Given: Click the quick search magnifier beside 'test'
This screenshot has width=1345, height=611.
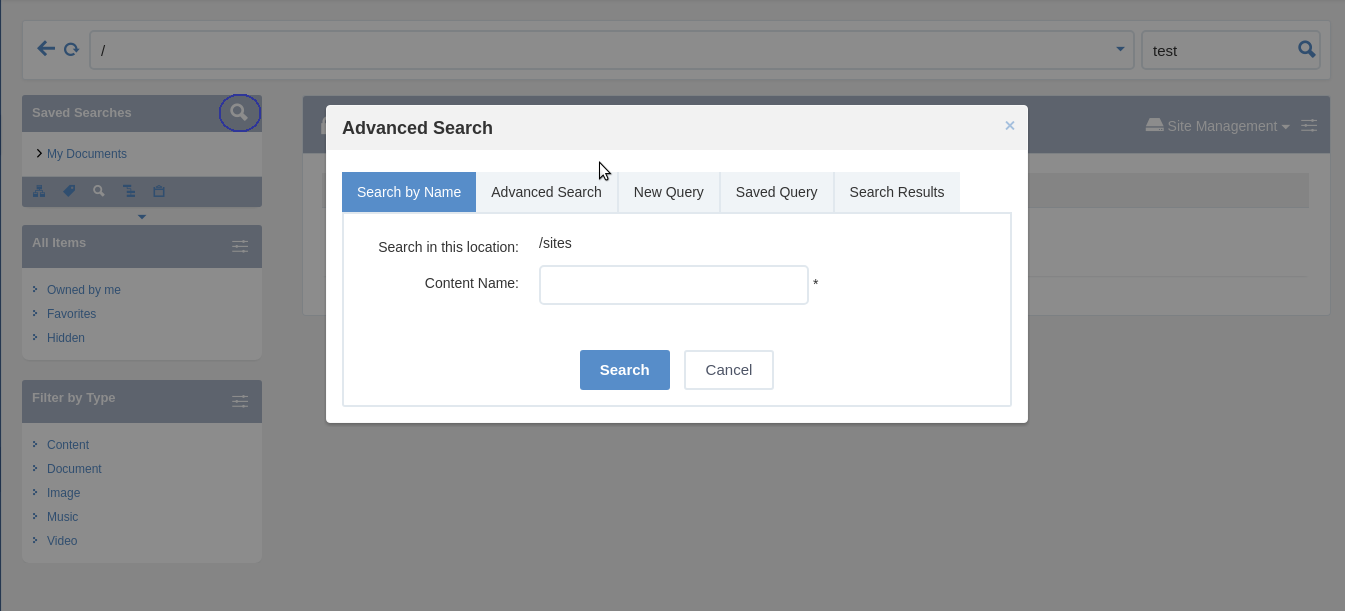Looking at the screenshot, I should (x=1306, y=49).
